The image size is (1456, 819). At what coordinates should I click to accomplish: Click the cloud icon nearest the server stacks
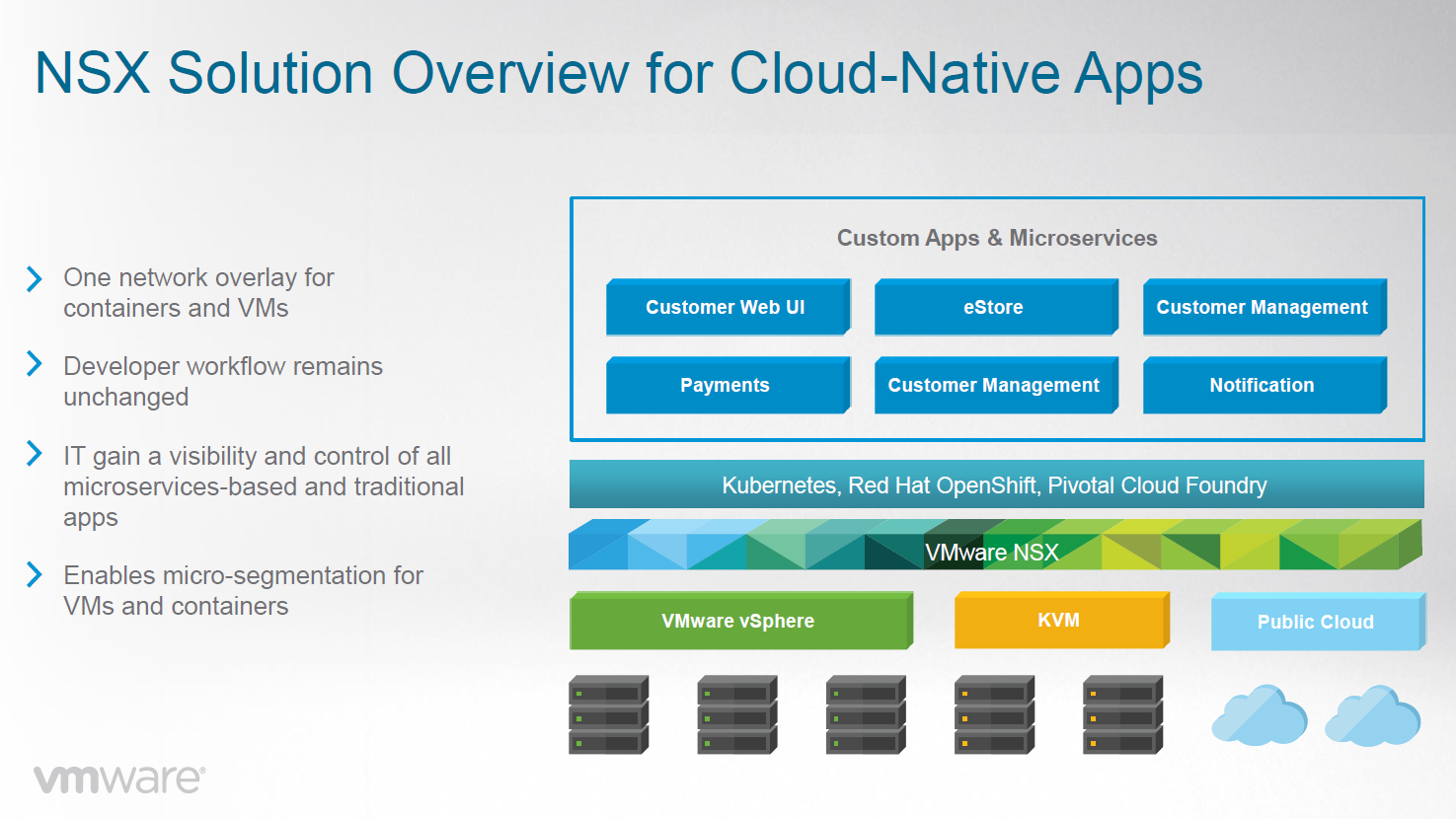click(x=1260, y=715)
